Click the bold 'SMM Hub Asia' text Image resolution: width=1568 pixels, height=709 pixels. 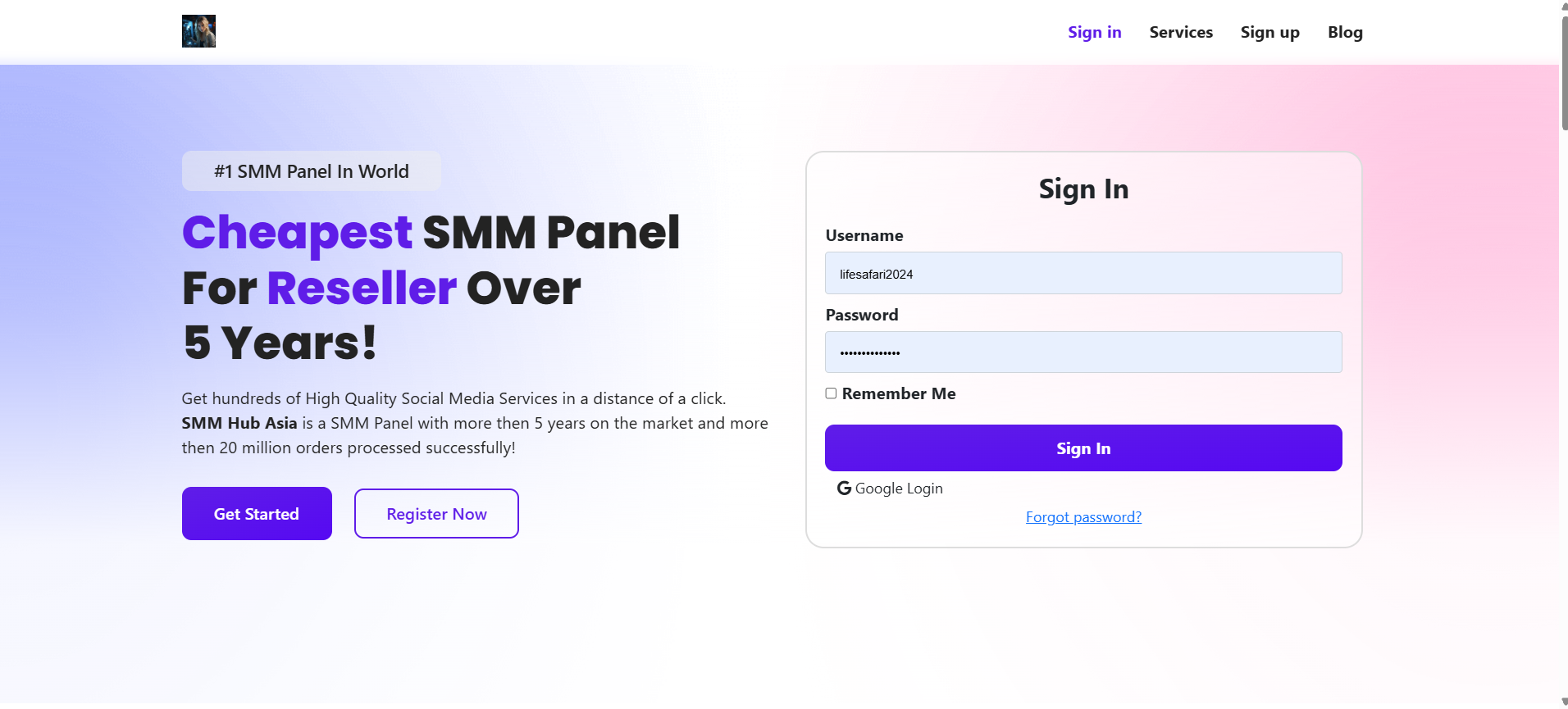239,423
